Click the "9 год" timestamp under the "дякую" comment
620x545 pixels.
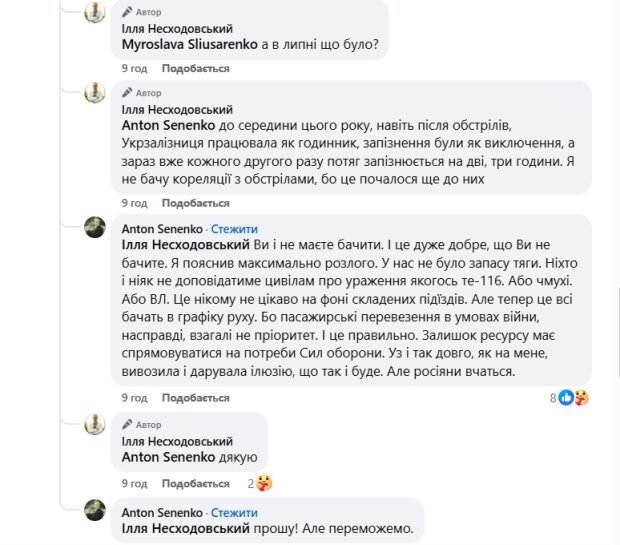(134, 483)
